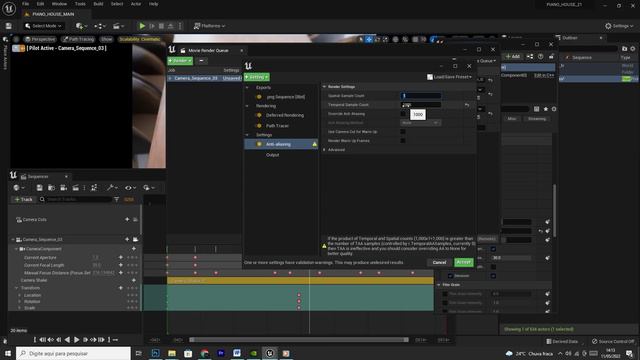640x360 pixels.
Task: Click the green Render button in Movie Render Queue
Action: [180, 60]
